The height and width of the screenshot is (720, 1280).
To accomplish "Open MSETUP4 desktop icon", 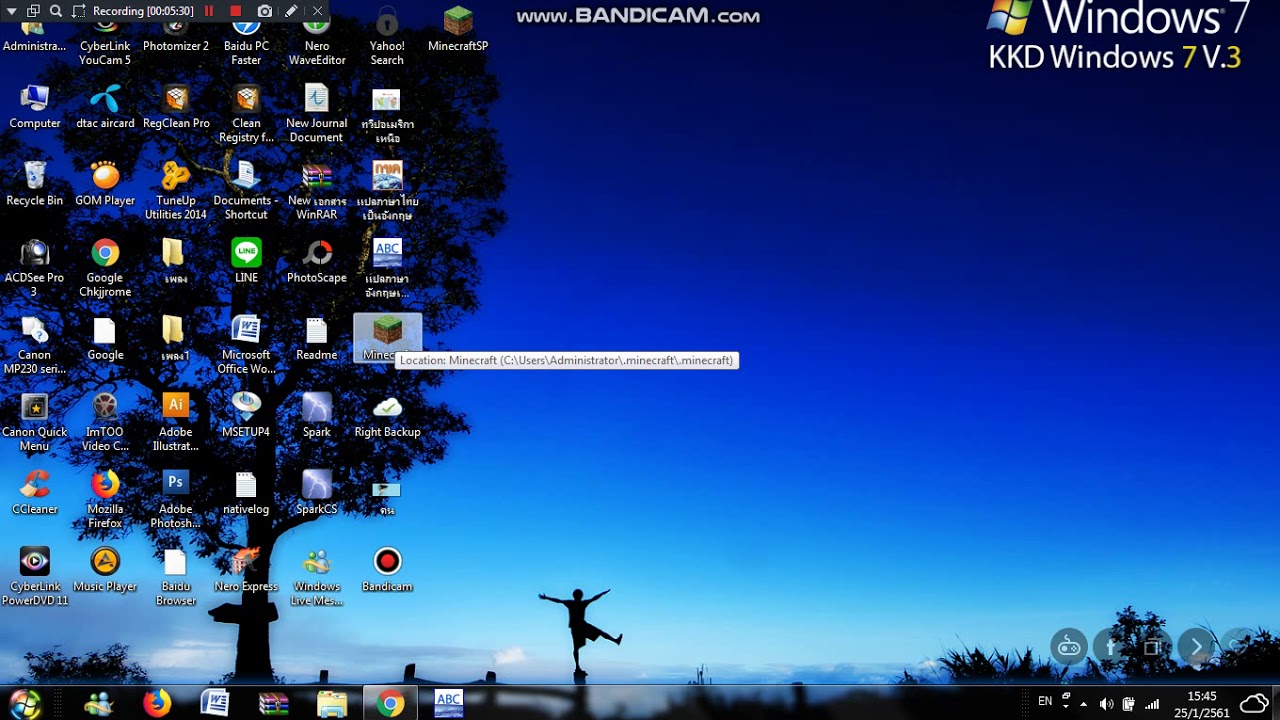I will [x=246, y=416].
